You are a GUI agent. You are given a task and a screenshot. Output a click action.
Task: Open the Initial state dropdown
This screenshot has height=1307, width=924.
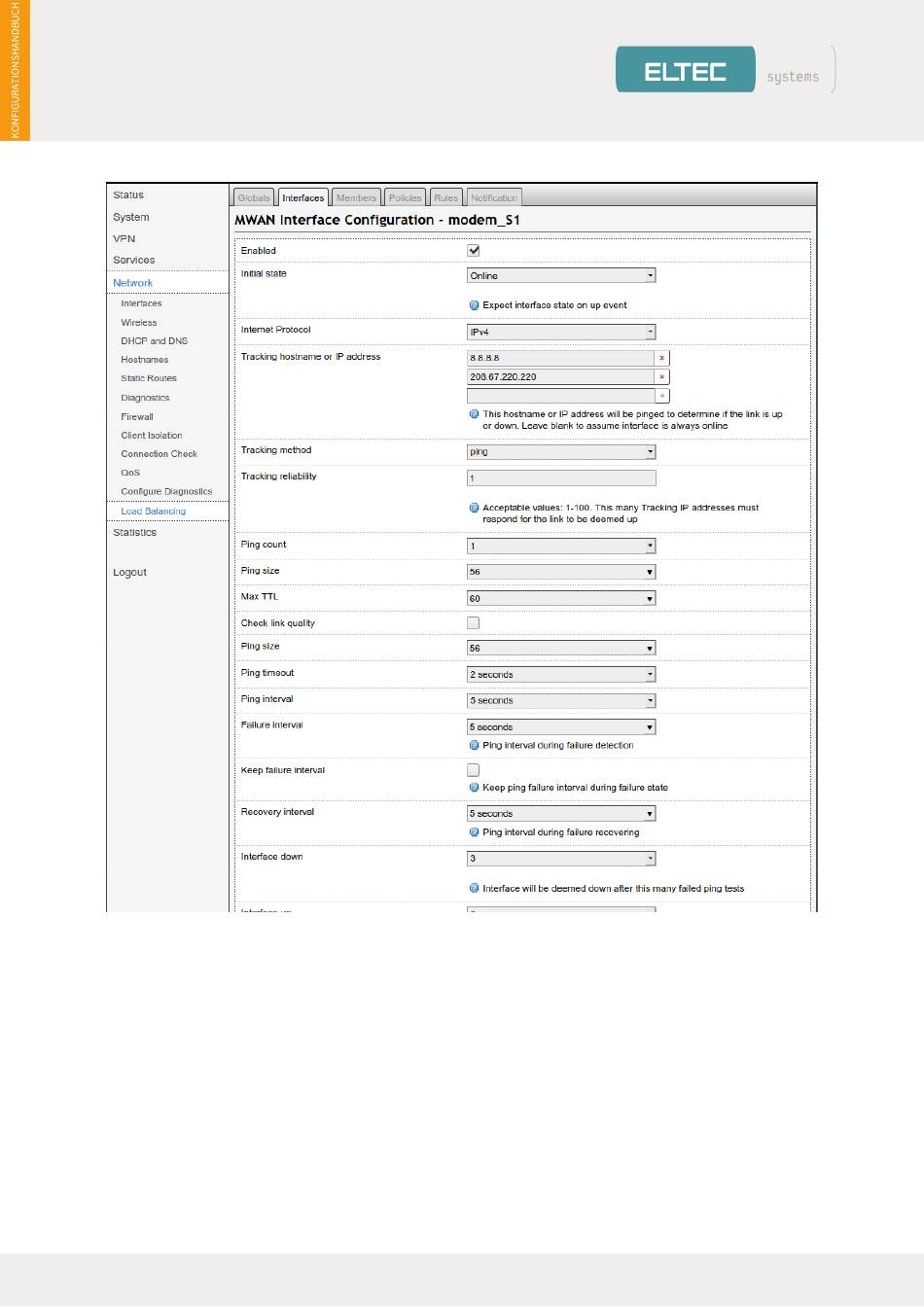coord(561,276)
